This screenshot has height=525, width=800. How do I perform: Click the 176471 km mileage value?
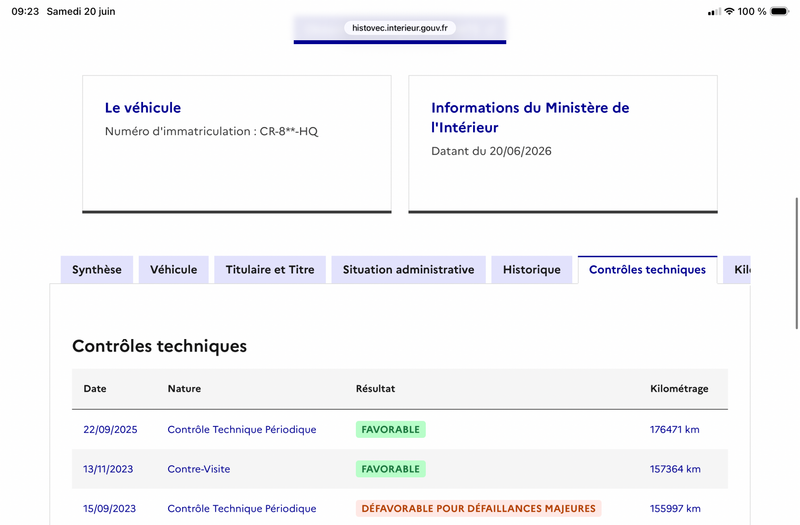(674, 430)
